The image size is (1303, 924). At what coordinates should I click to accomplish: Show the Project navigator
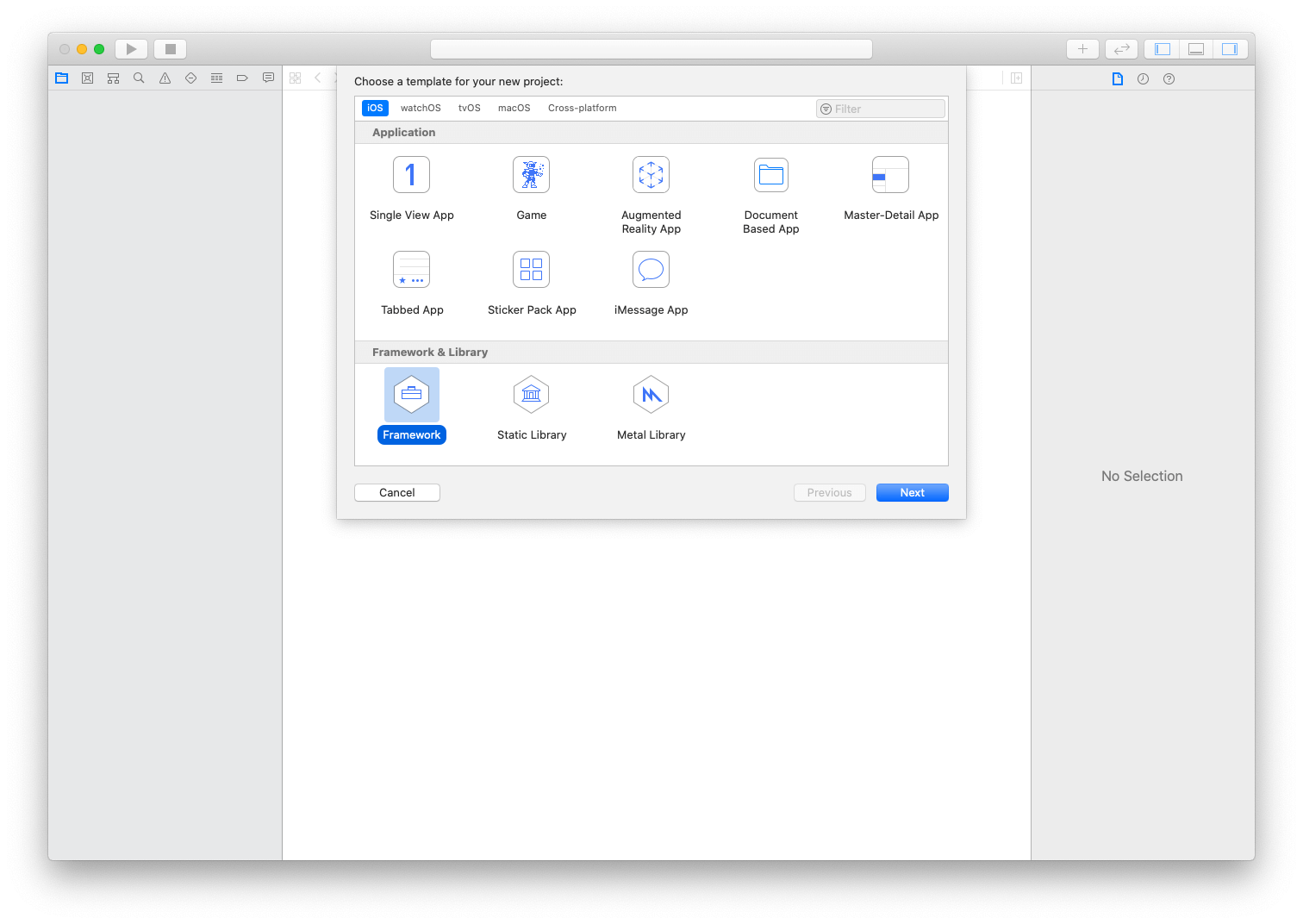61,78
